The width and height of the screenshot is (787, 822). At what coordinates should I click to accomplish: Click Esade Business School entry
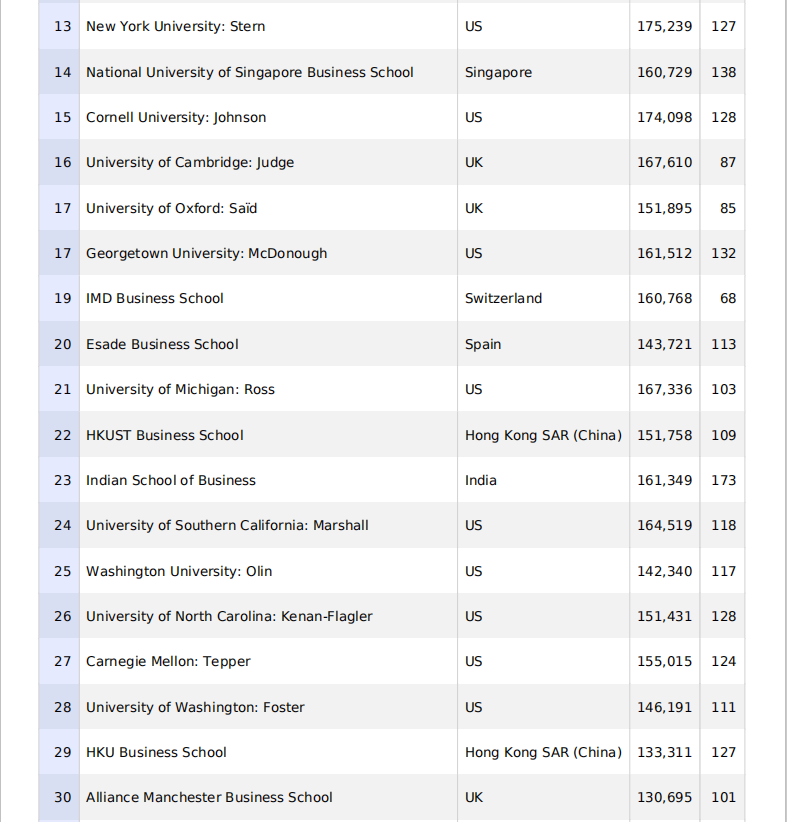[162, 344]
